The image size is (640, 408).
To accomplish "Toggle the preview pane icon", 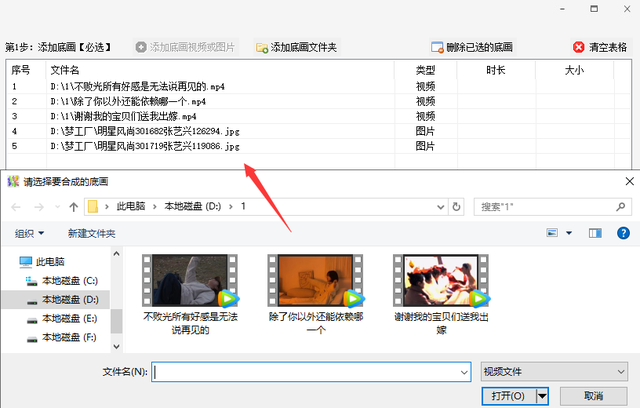I will [x=595, y=233].
